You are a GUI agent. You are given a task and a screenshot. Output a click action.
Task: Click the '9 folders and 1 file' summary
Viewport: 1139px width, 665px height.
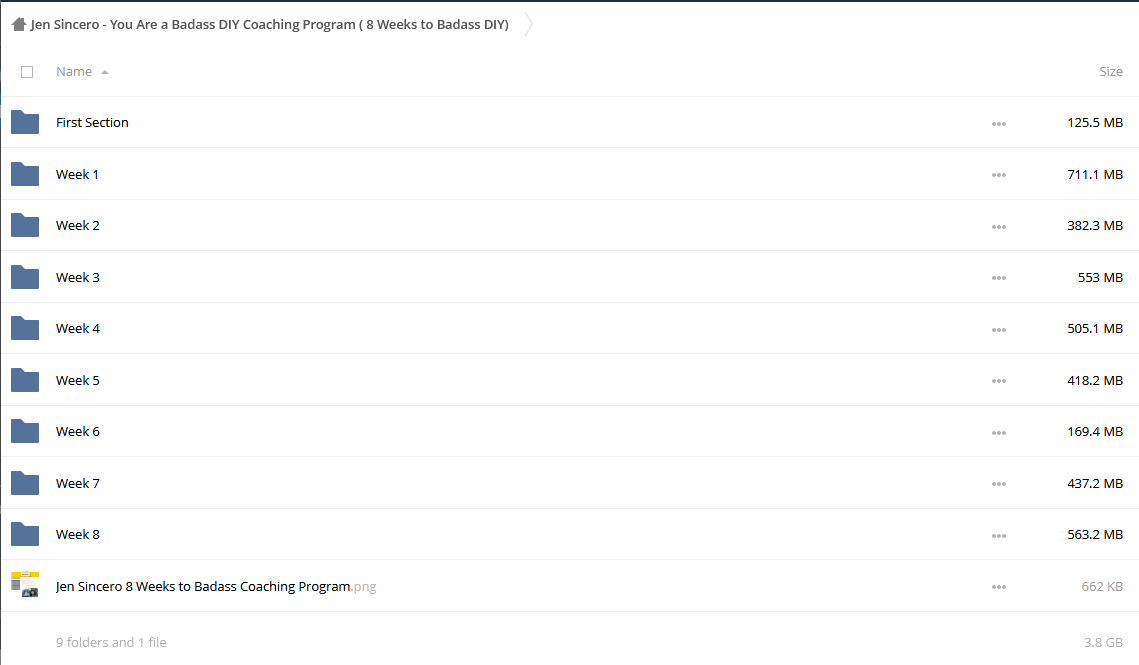pos(111,642)
